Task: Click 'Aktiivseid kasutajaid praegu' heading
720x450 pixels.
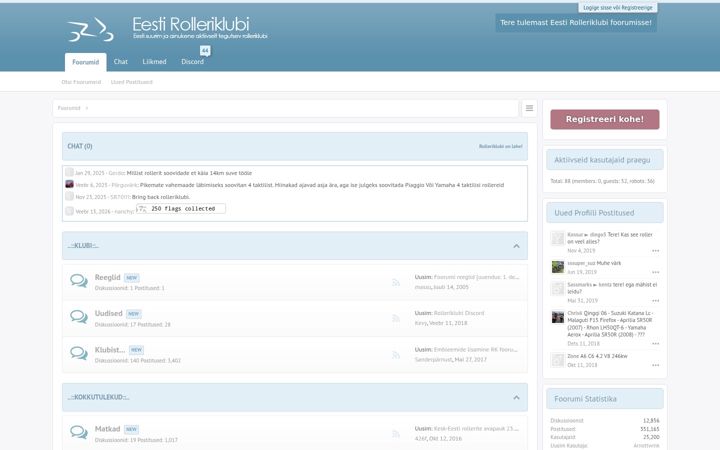Action: pyautogui.click(x=602, y=160)
